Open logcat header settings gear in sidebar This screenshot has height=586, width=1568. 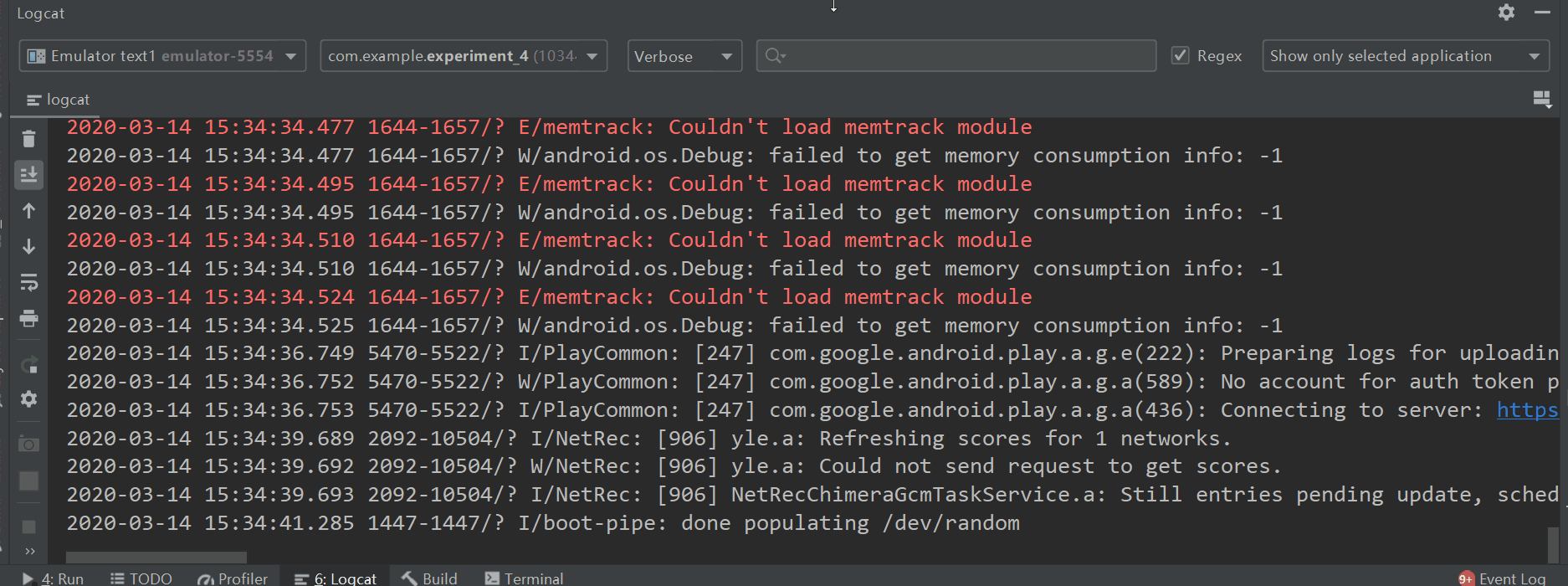pyautogui.click(x=28, y=399)
